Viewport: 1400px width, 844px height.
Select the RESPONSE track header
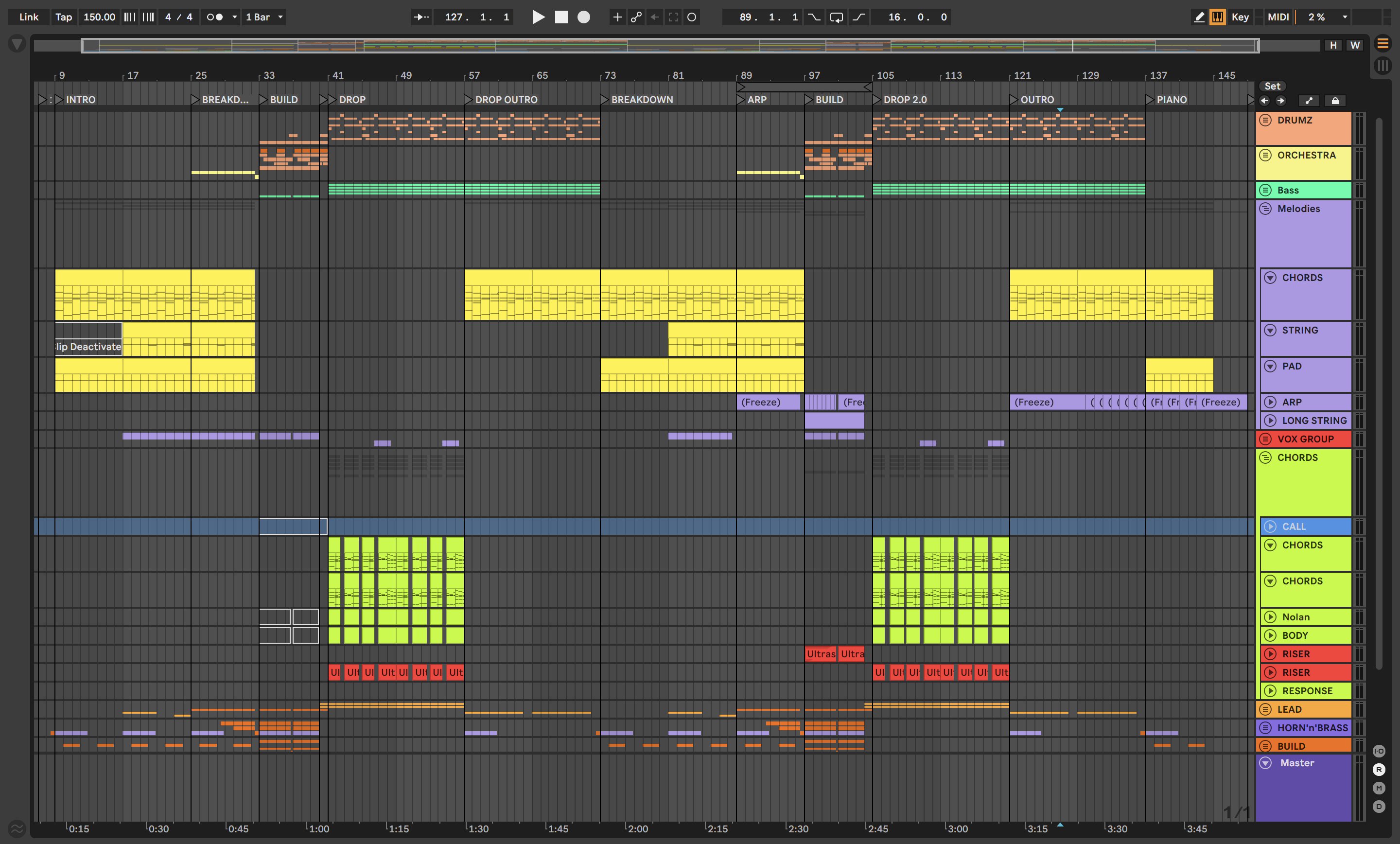[1306, 690]
